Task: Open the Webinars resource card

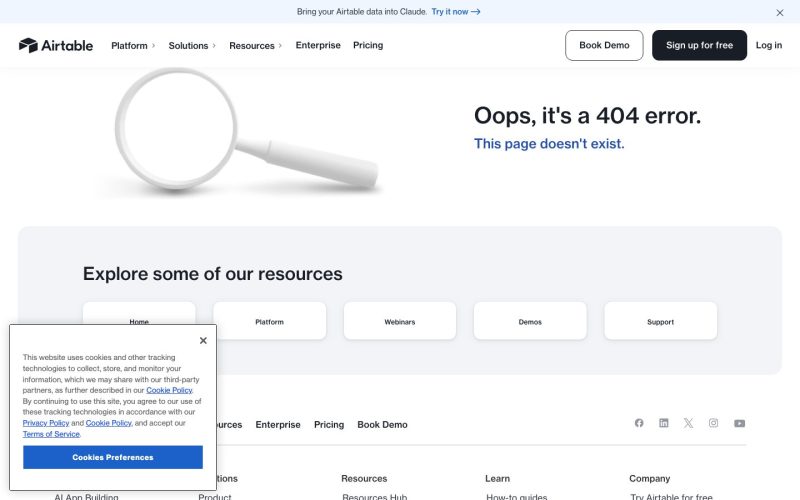Action: pyautogui.click(x=399, y=321)
